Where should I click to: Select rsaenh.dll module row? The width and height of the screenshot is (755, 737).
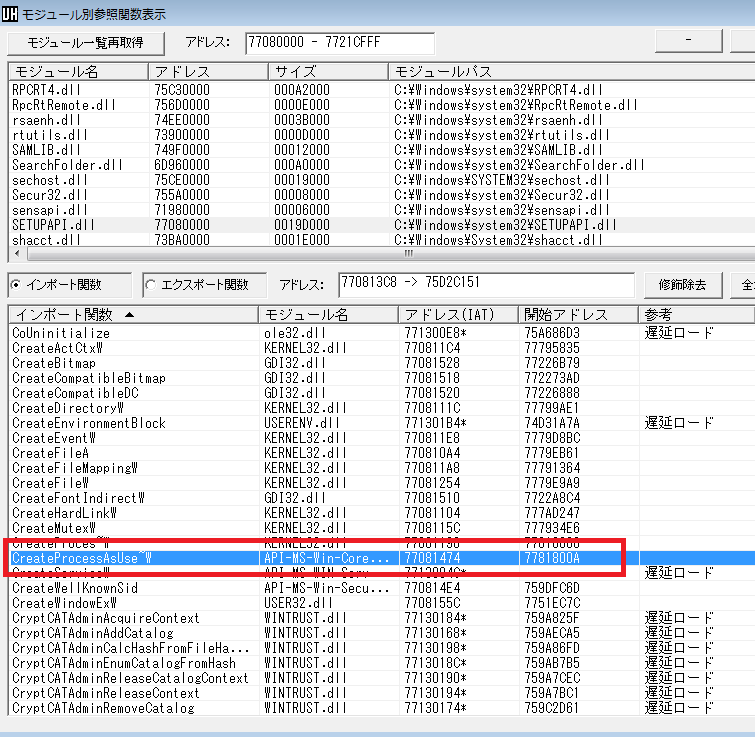pyautogui.click(x=382, y=120)
